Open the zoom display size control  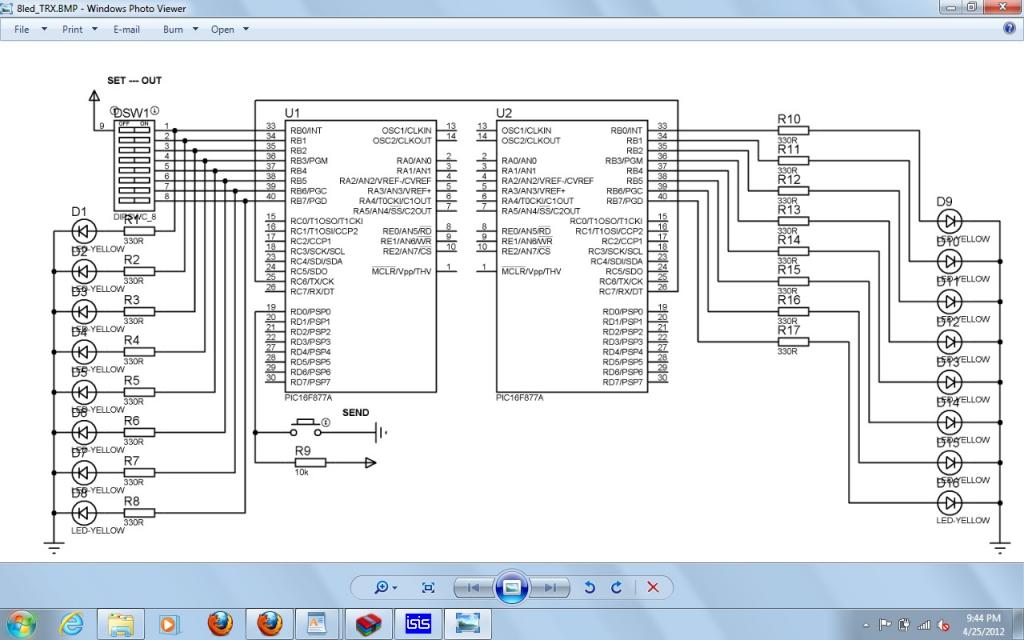[385, 587]
